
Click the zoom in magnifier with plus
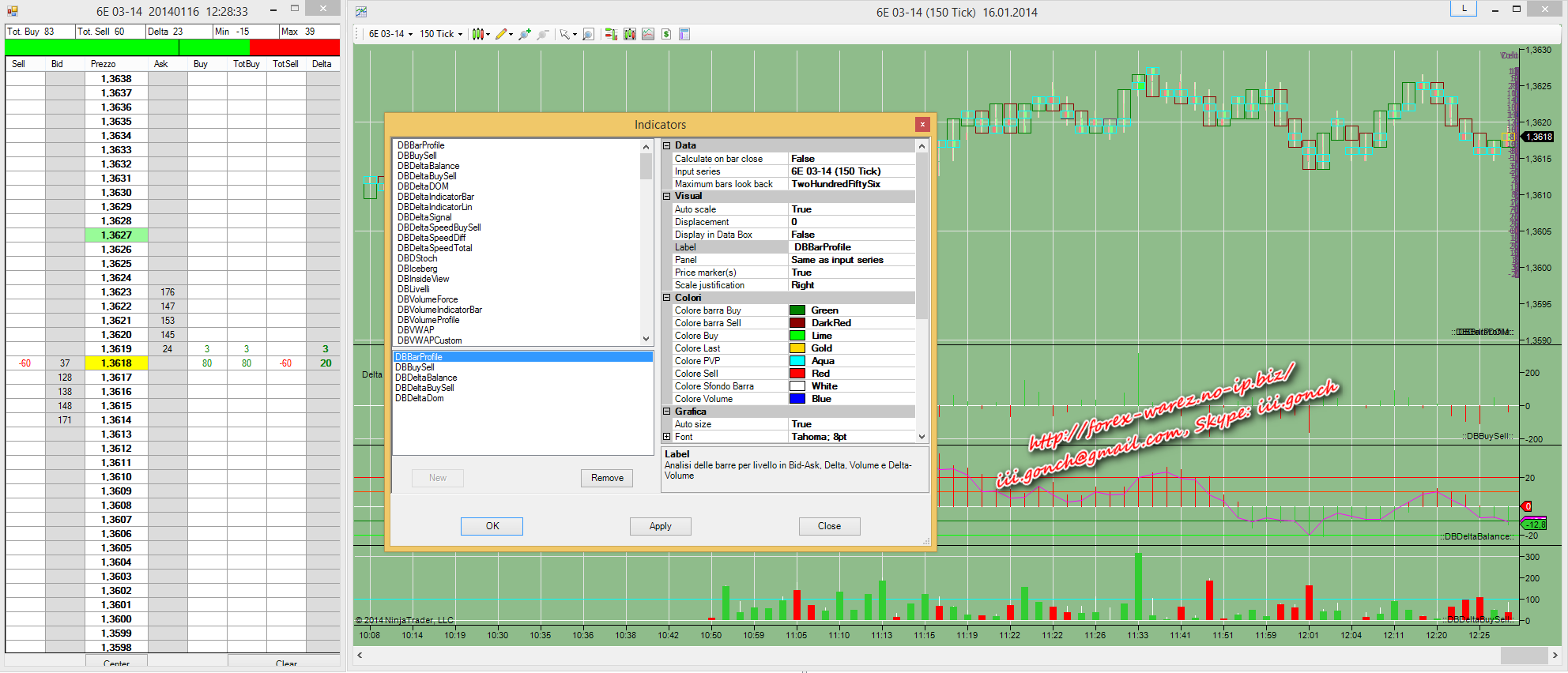coord(524,34)
